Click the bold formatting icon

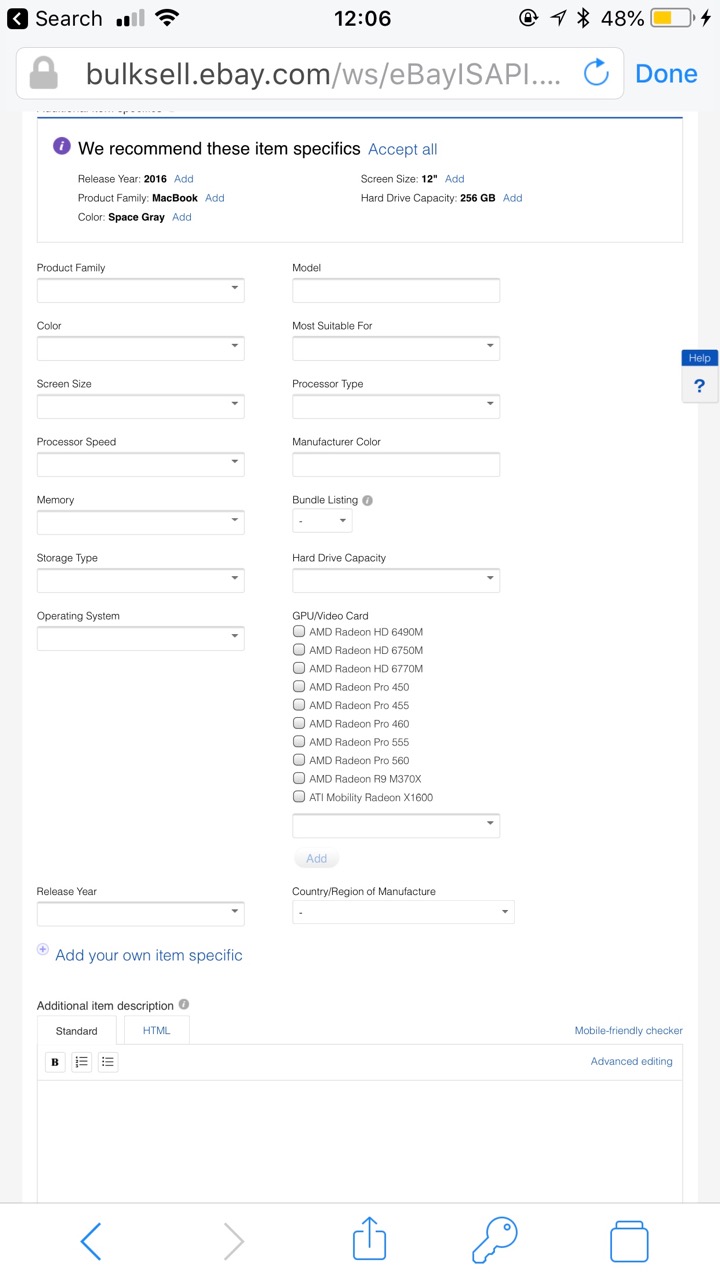(x=55, y=1062)
